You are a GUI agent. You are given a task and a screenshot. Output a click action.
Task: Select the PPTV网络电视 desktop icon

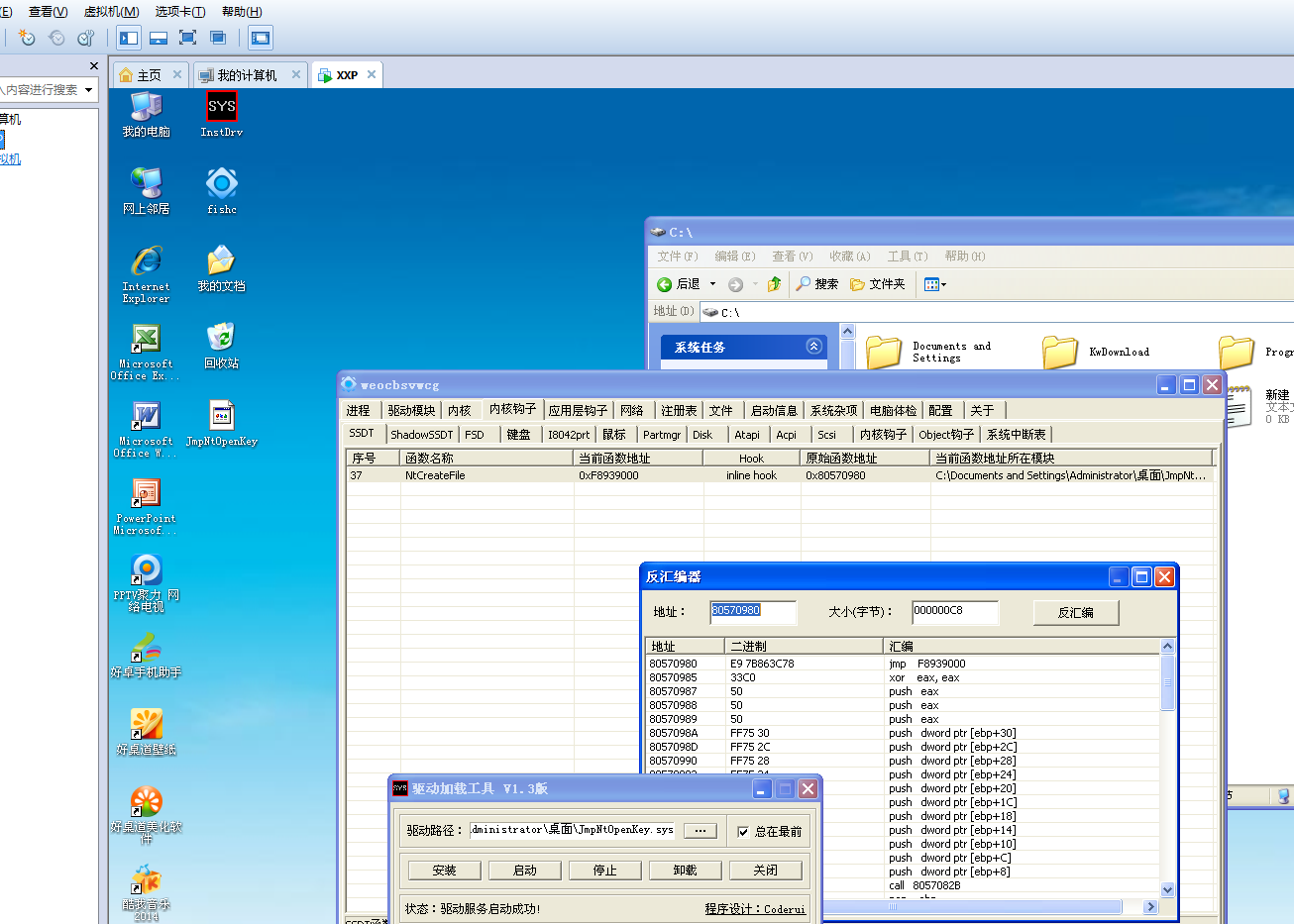146,583
